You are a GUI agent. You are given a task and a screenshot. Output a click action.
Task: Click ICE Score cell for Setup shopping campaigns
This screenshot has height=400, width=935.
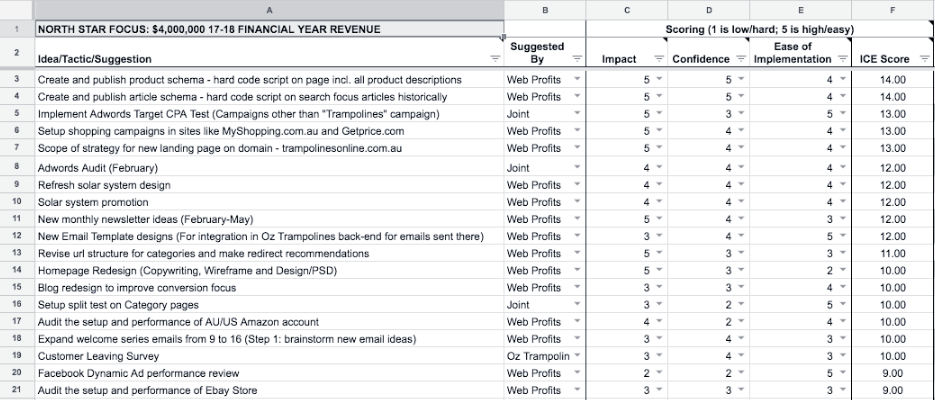click(893, 131)
